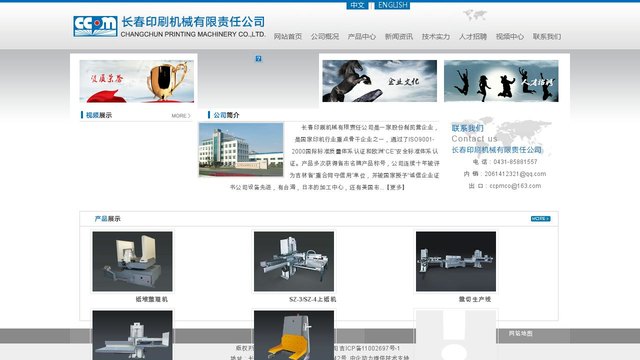640x360 pixels.
Task: Select 技术实力 in the navigation menu
Action: 436,36
